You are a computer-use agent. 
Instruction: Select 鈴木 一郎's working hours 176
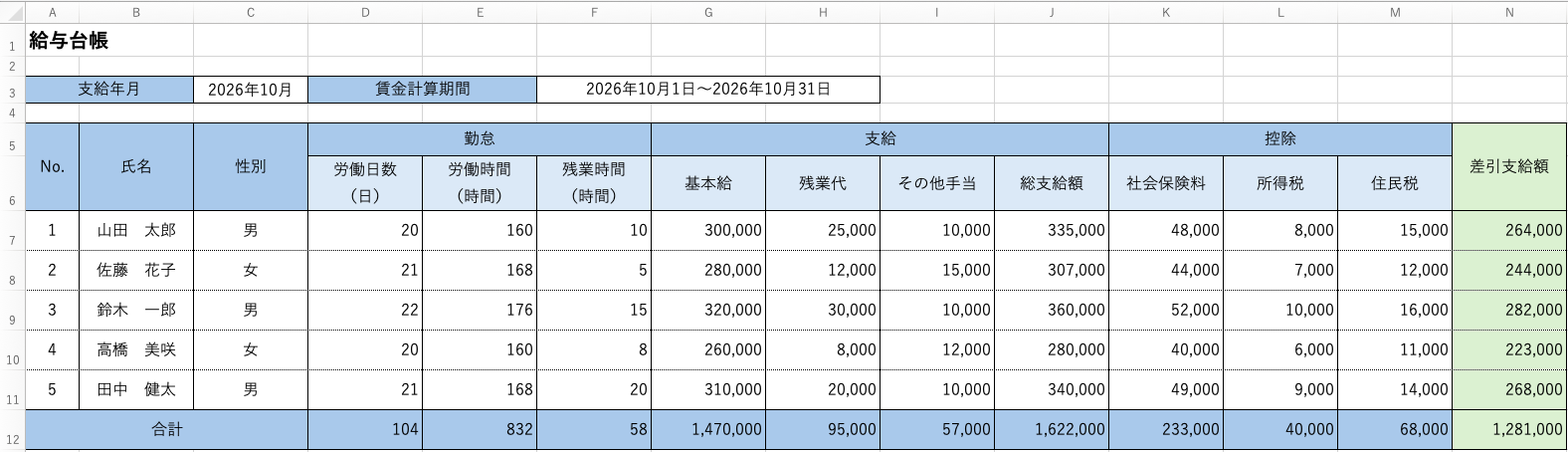coord(480,311)
